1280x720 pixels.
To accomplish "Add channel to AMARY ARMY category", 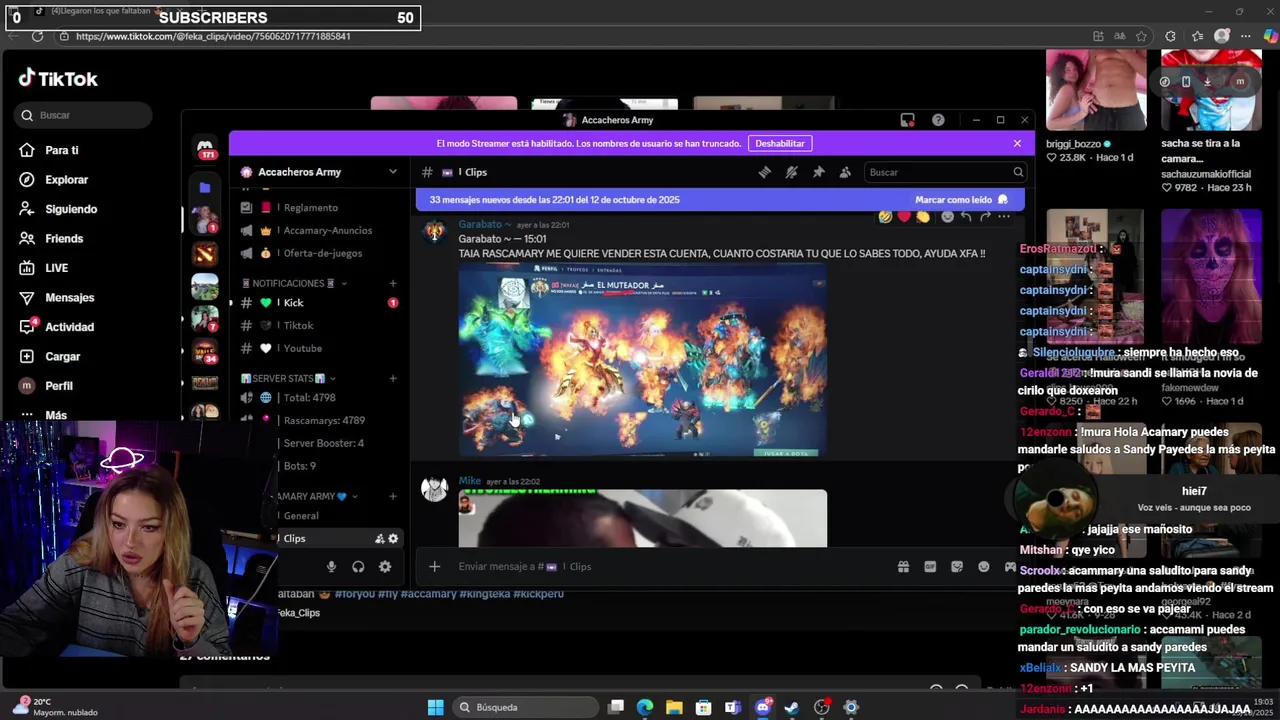I will click(x=393, y=496).
